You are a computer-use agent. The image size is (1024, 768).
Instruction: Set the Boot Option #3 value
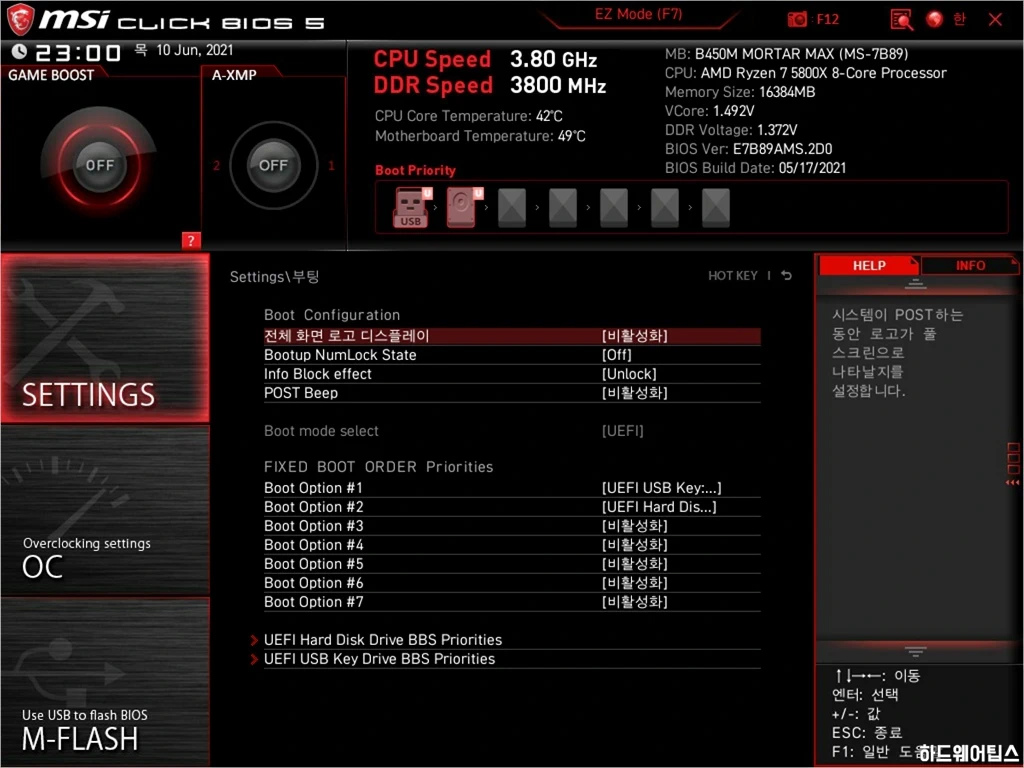coord(635,526)
